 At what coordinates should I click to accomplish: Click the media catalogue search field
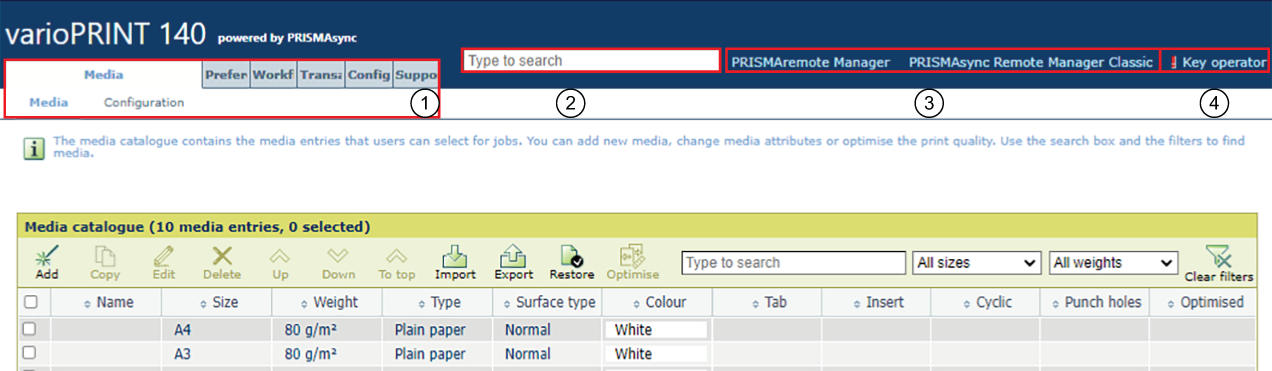(x=793, y=262)
